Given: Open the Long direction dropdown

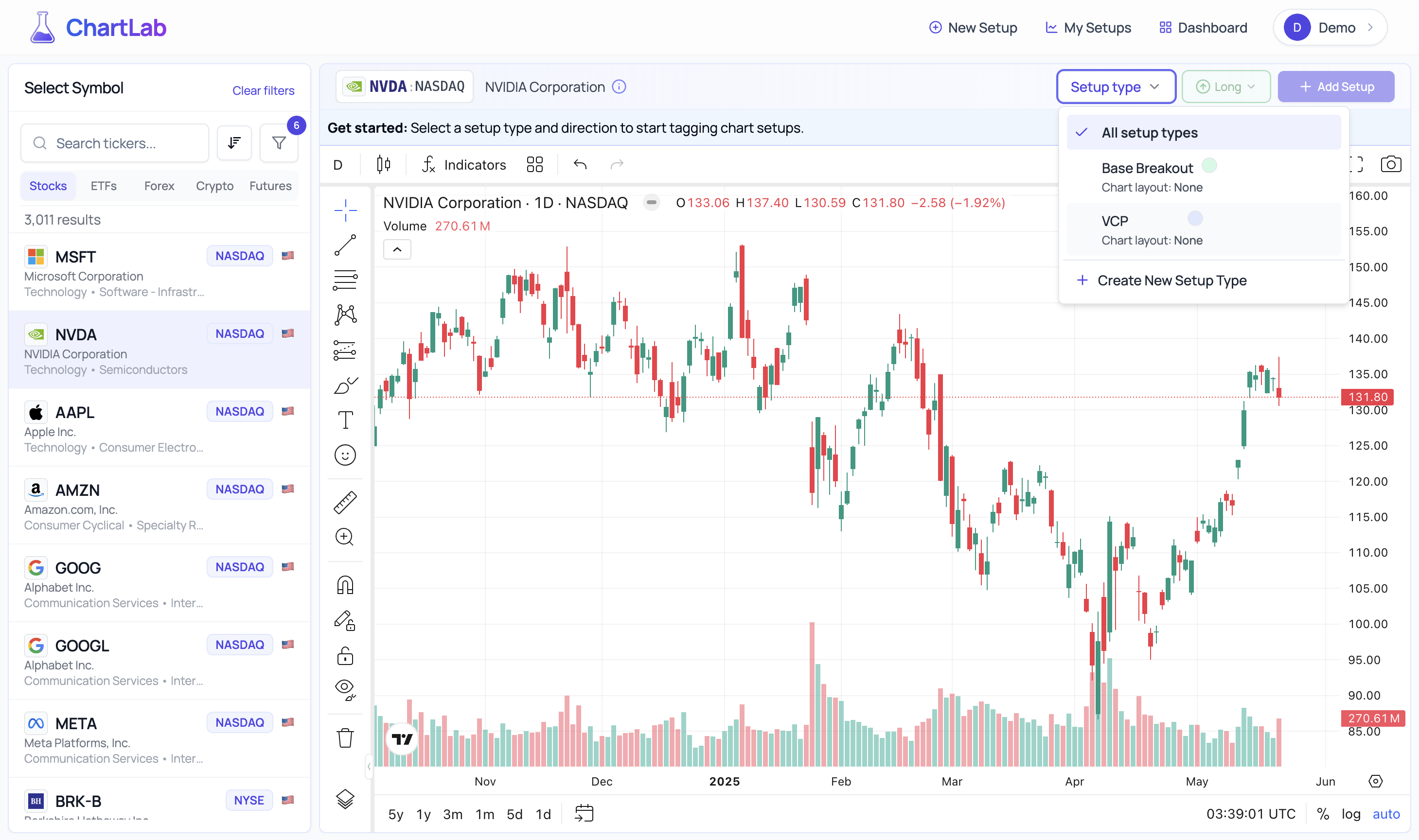Looking at the screenshot, I should pos(1226,87).
